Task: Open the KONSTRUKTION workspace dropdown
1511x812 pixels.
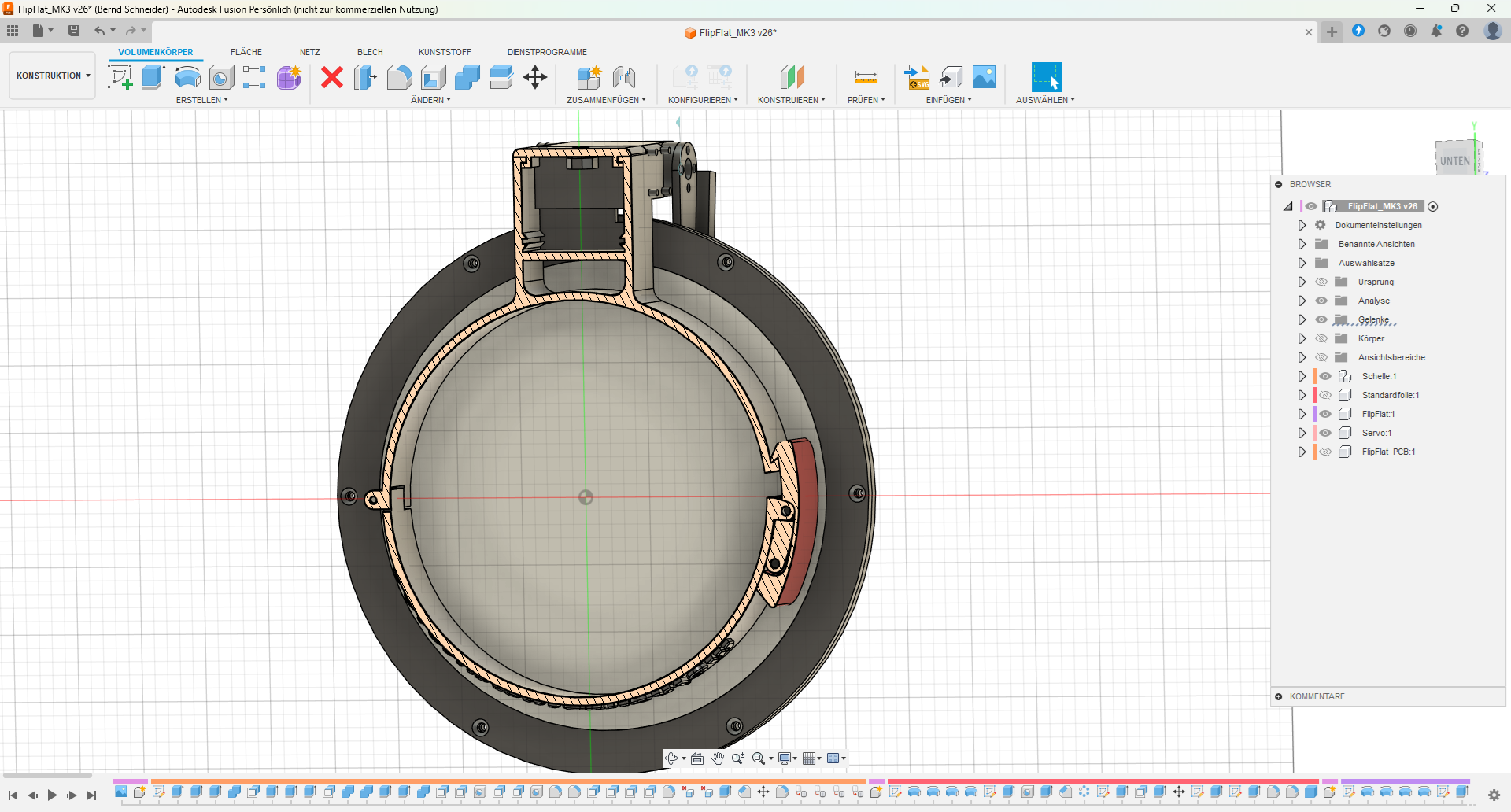Action: (x=53, y=76)
